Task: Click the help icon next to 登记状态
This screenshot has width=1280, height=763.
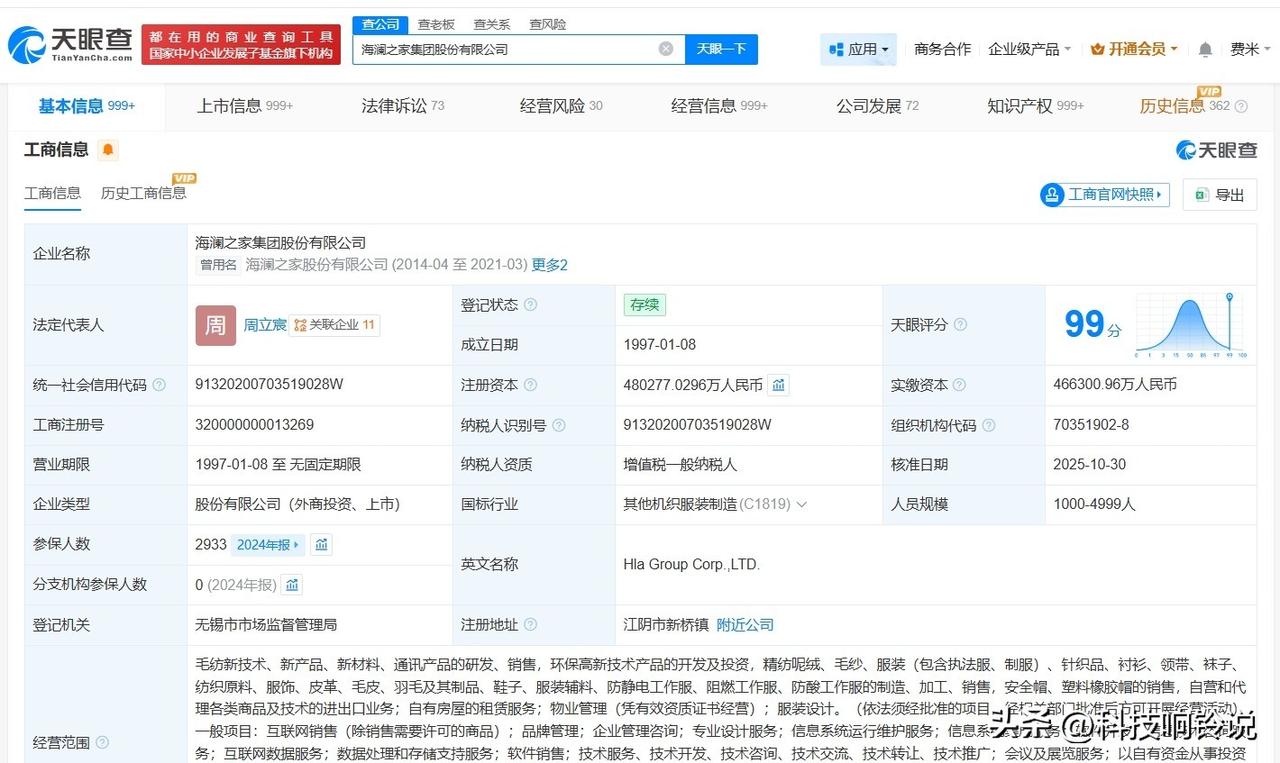Action: [x=530, y=305]
